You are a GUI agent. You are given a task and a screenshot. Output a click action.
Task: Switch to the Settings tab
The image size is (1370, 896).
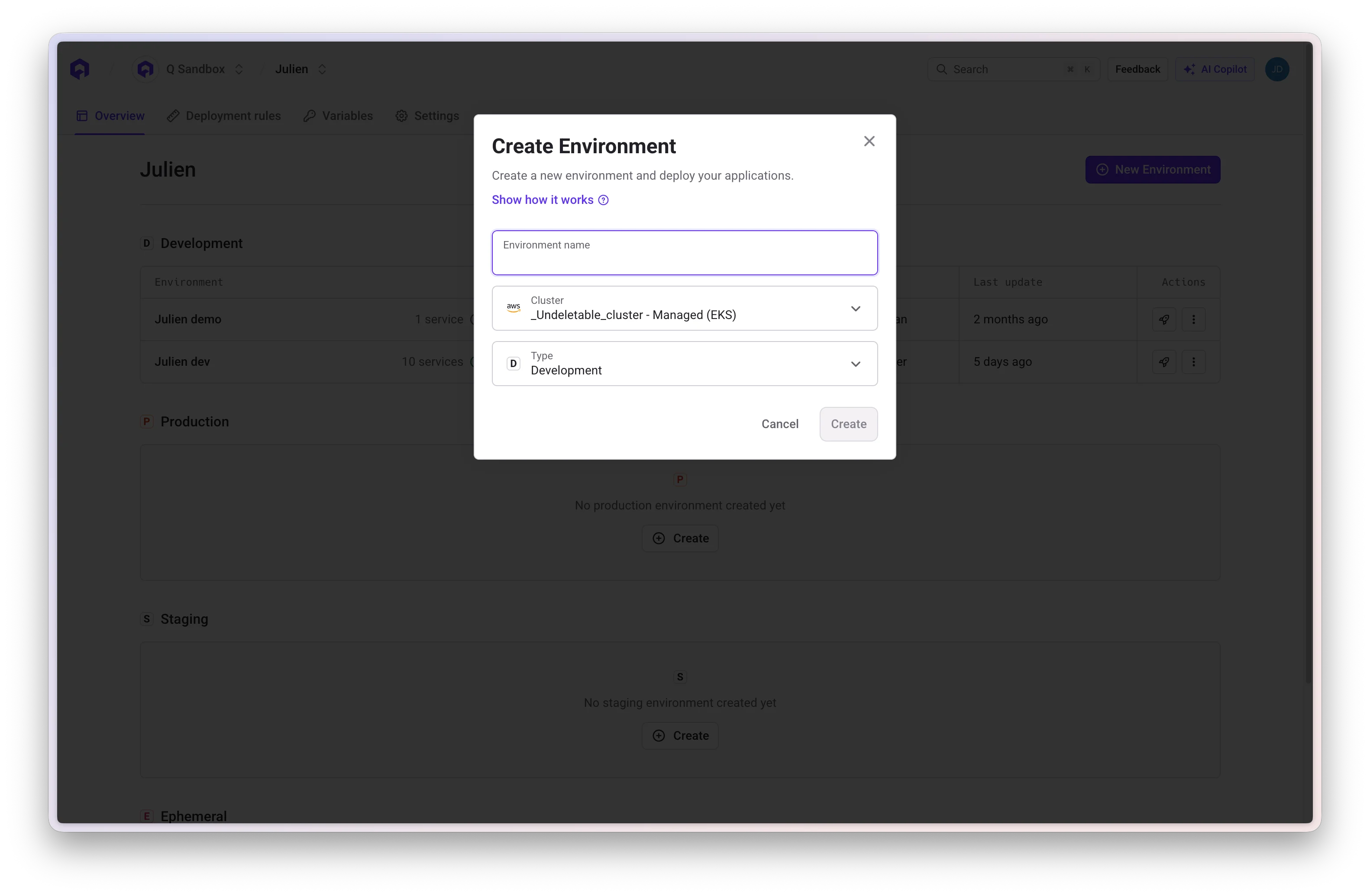point(427,116)
